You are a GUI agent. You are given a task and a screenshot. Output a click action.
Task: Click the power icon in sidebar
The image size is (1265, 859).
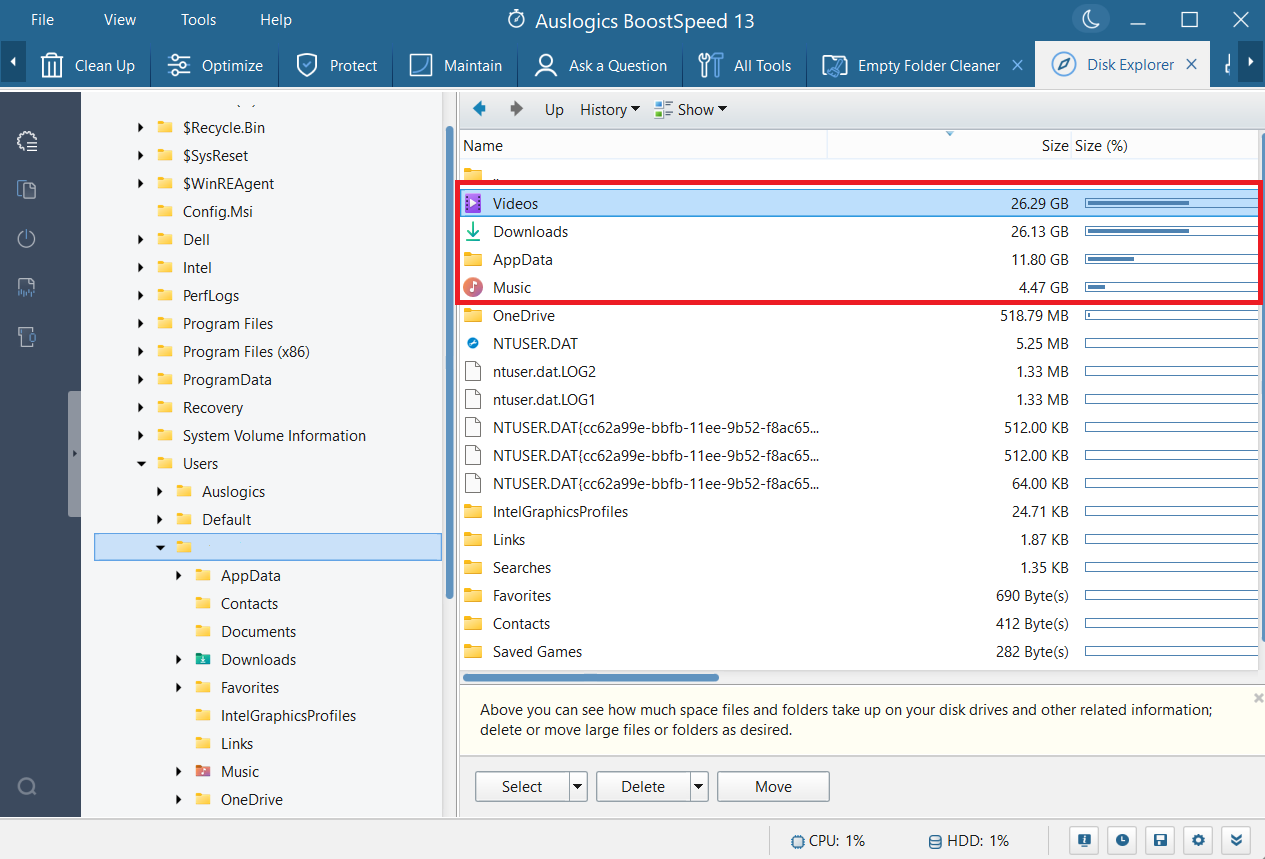coord(27,239)
